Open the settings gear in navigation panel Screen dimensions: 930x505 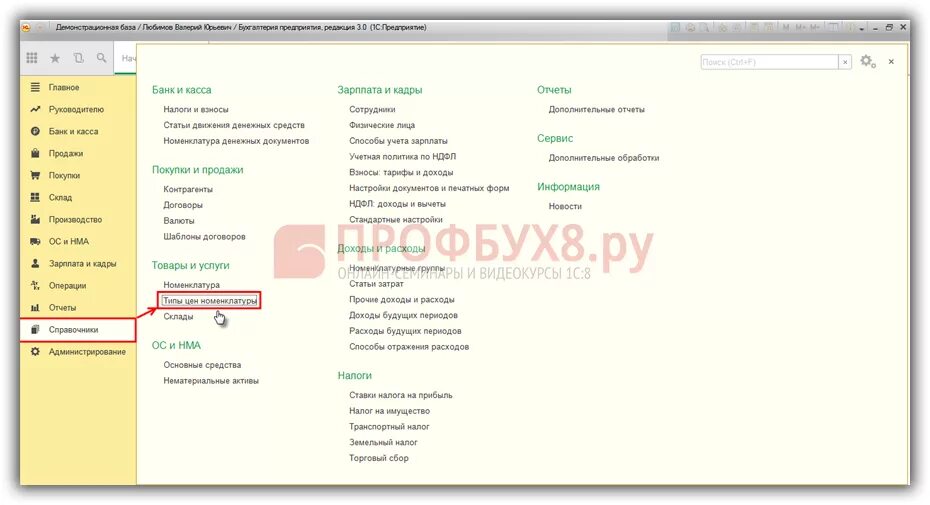(867, 61)
